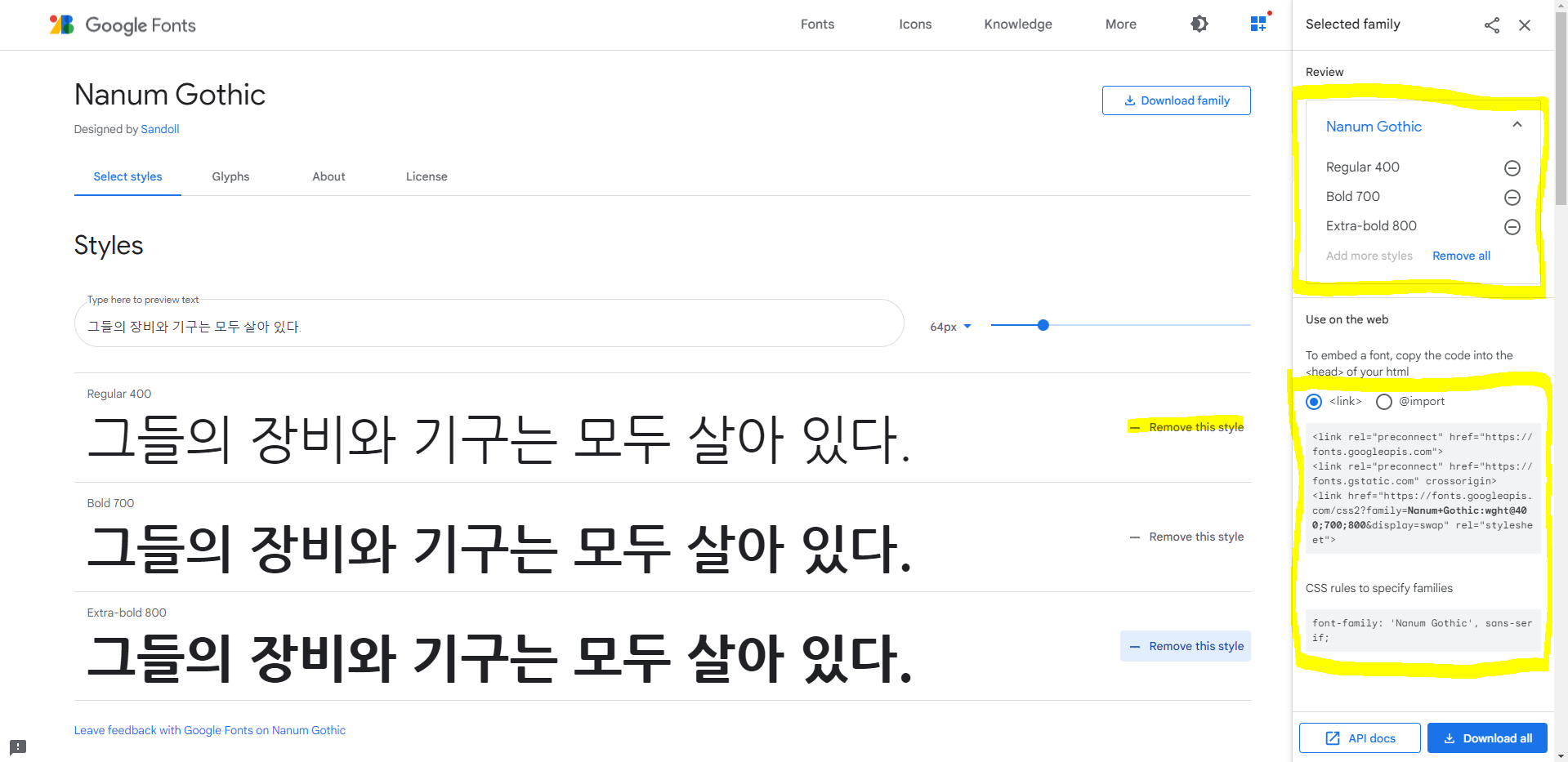Viewport: 1568px width, 762px height.
Task: Click the embed link code block
Action: pos(1423,488)
